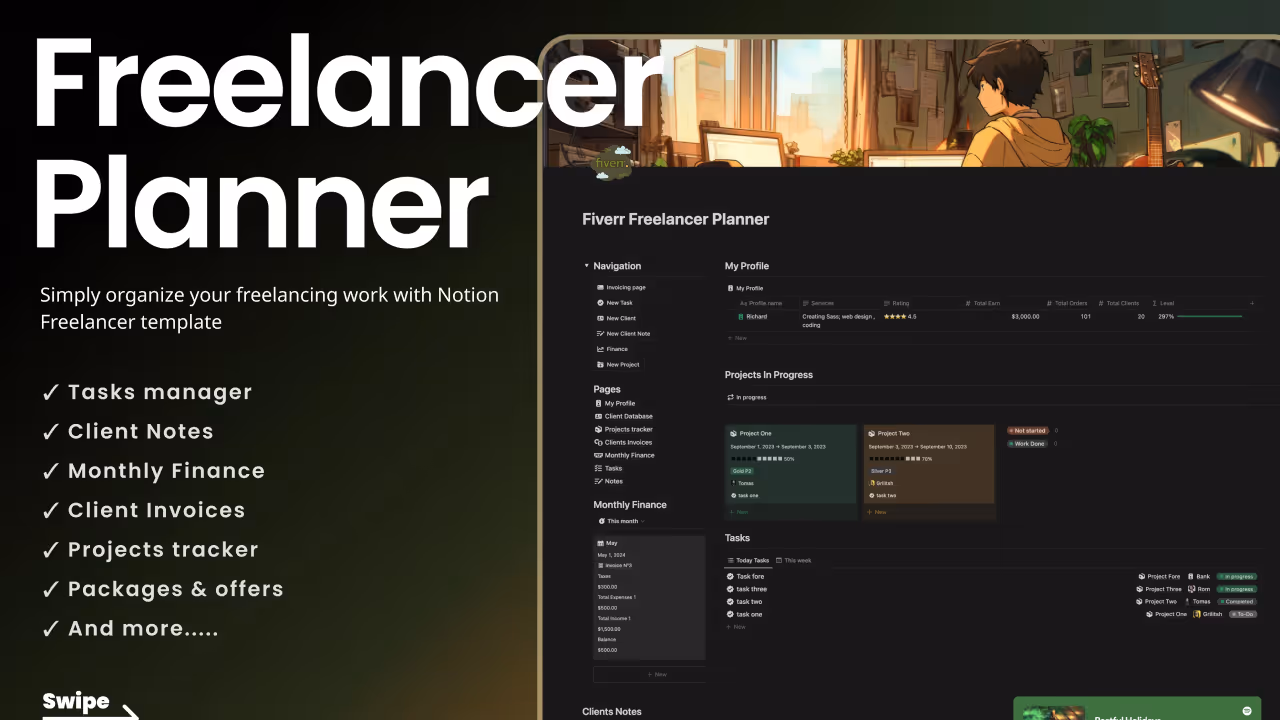The height and width of the screenshot is (720, 1280).
Task: Open the Invoicing page navigation button
Action: click(620, 287)
